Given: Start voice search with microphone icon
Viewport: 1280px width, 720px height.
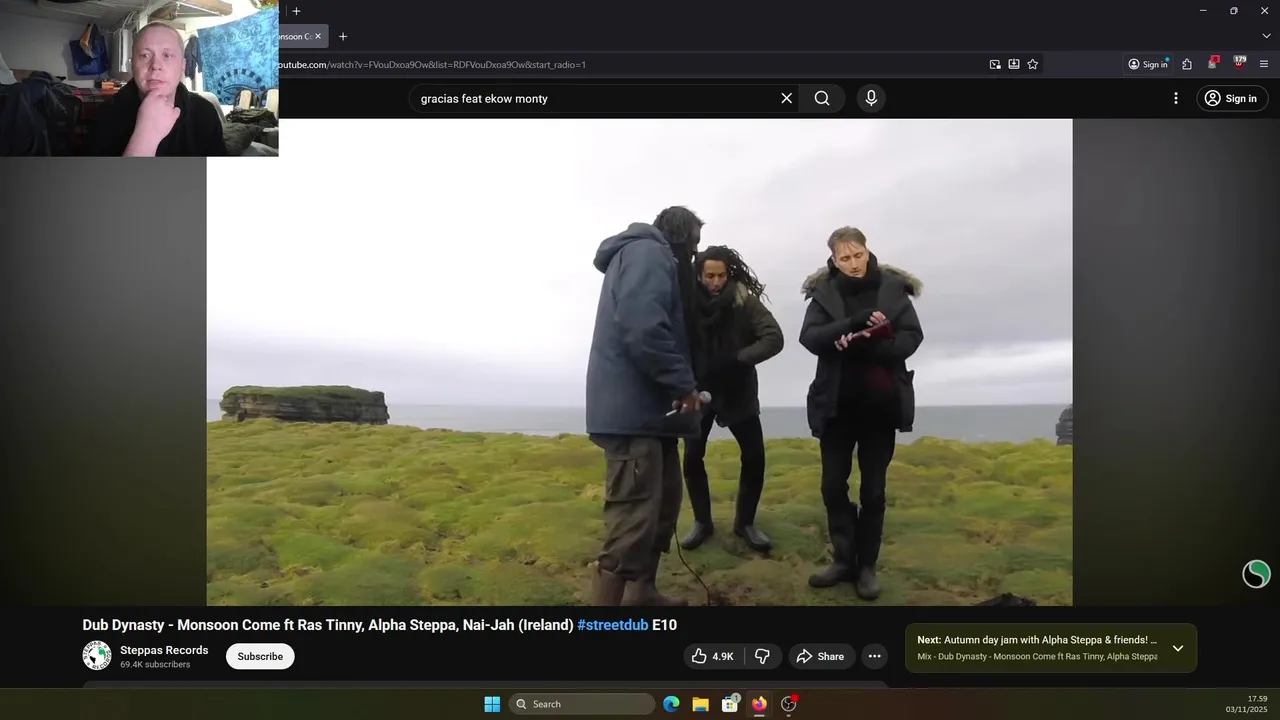Looking at the screenshot, I should [871, 98].
